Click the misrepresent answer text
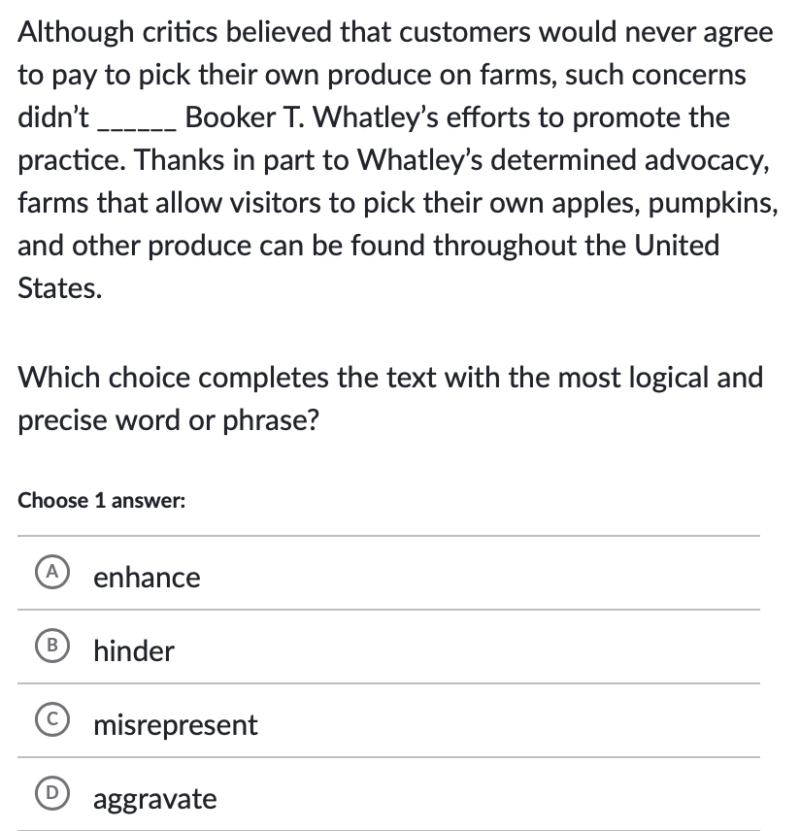Image resolution: width=800 pixels, height=831 pixels. pyautogui.click(x=175, y=725)
